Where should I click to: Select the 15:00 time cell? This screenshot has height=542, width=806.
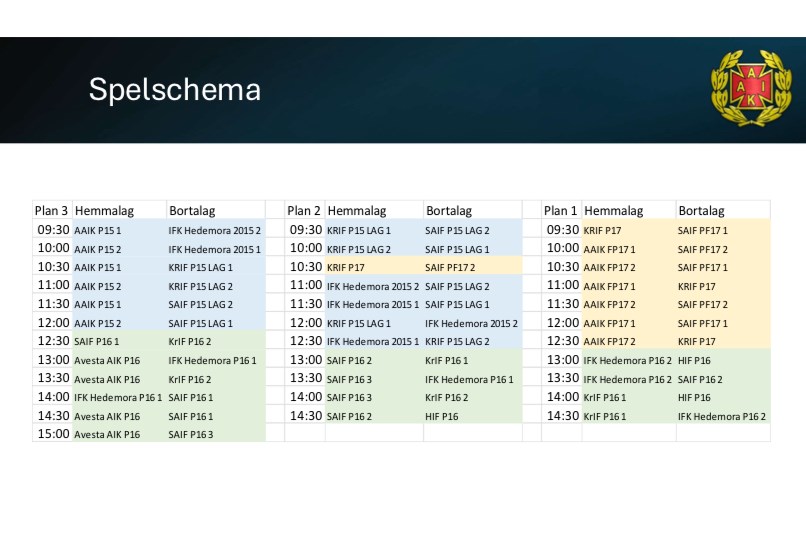click(x=53, y=434)
